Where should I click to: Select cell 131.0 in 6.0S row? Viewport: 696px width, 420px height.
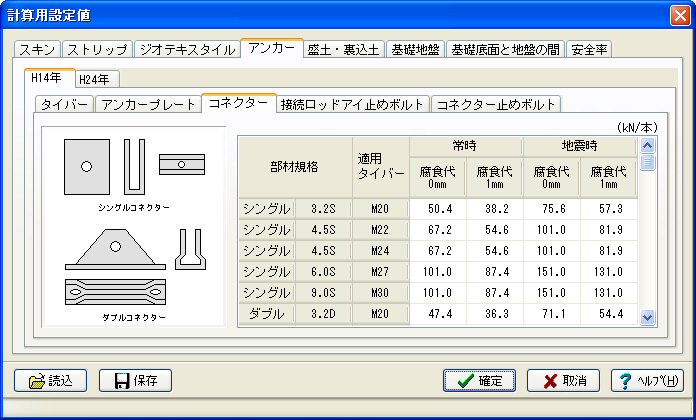pos(609,272)
